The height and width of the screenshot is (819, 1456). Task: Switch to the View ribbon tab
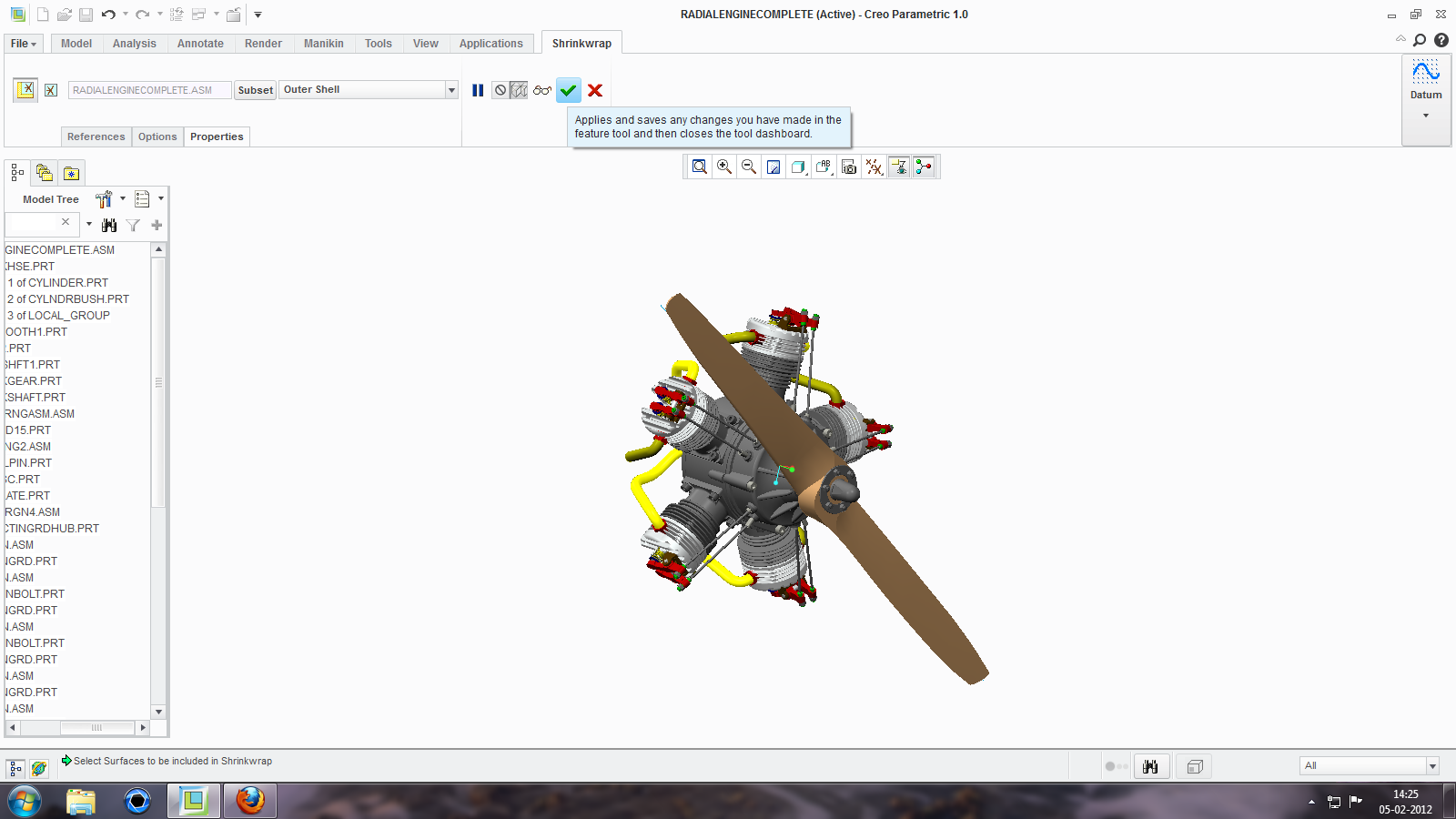(x=426, y=44)
